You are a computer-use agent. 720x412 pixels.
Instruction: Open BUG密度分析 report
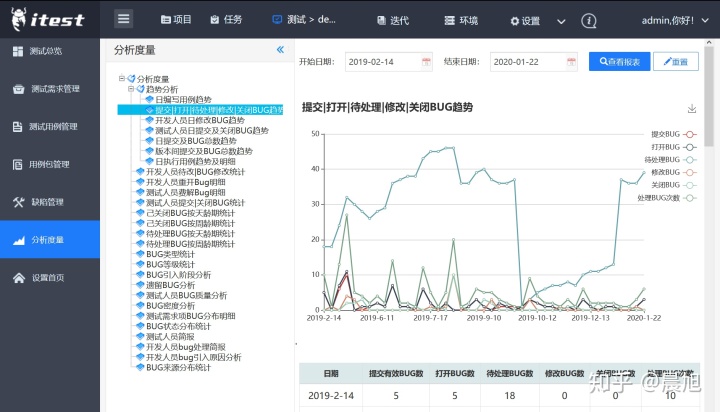pyautogui.click(x=170, y=306)
